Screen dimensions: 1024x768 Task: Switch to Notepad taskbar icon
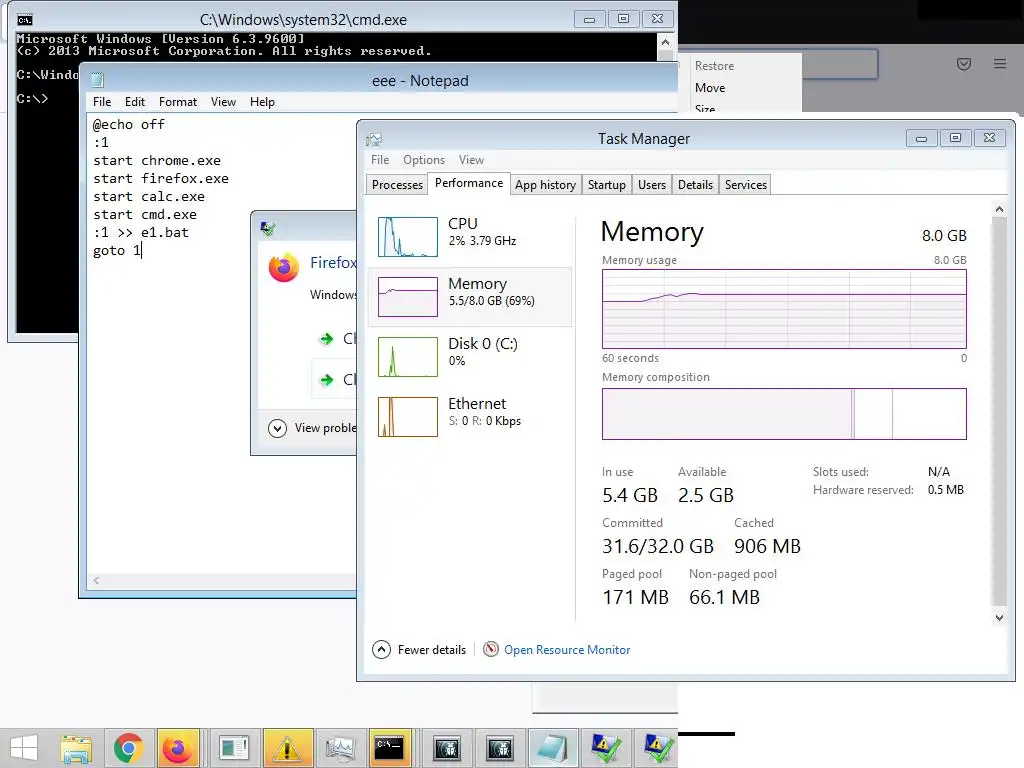552,748
